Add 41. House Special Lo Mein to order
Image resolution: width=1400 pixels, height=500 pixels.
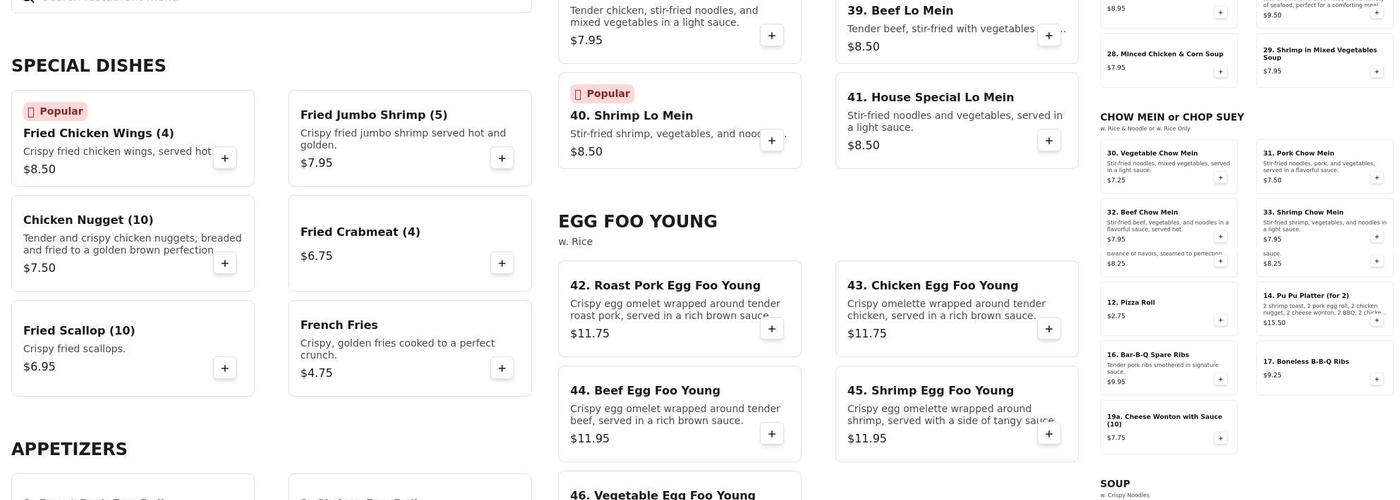click(1049, 140)
